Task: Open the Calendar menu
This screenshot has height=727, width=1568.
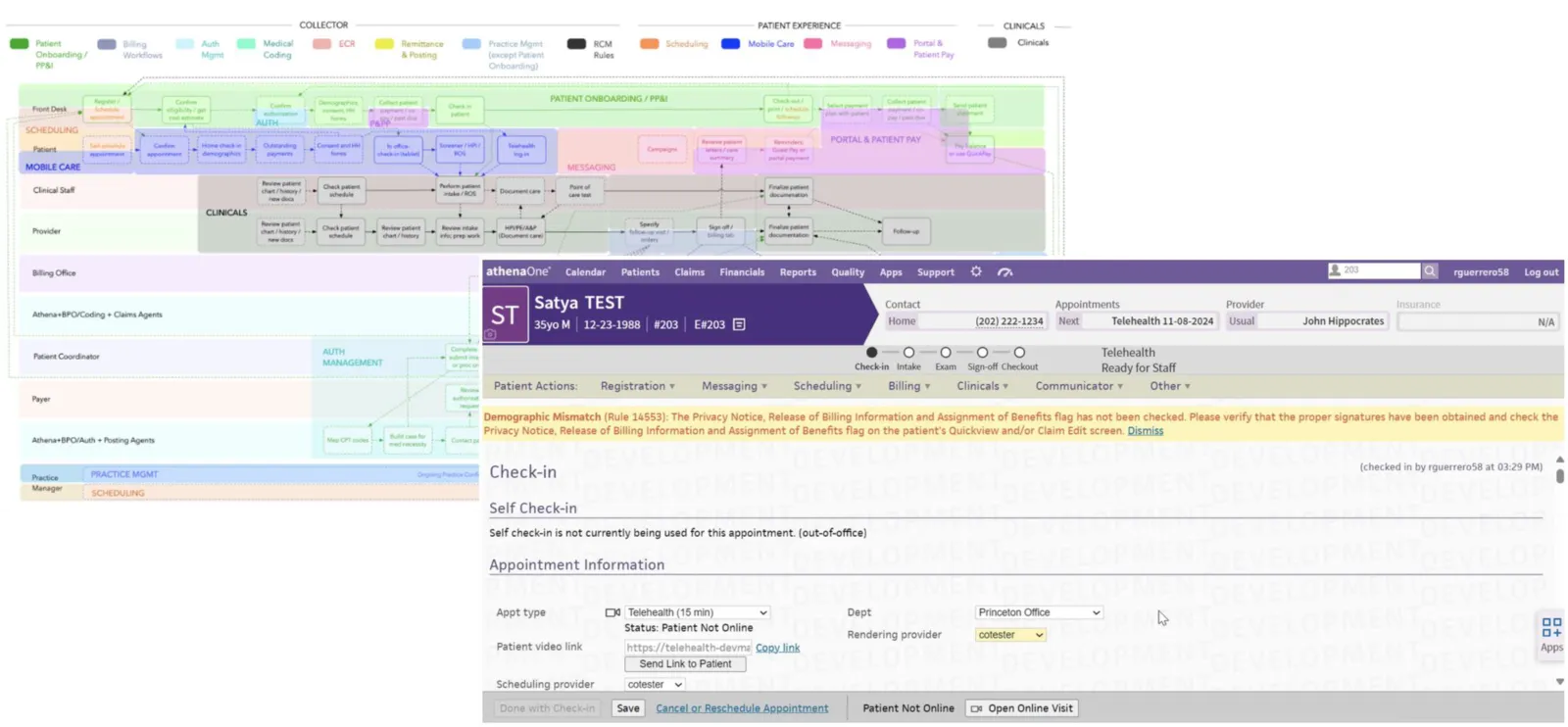Action: click(x=585, y=272)
